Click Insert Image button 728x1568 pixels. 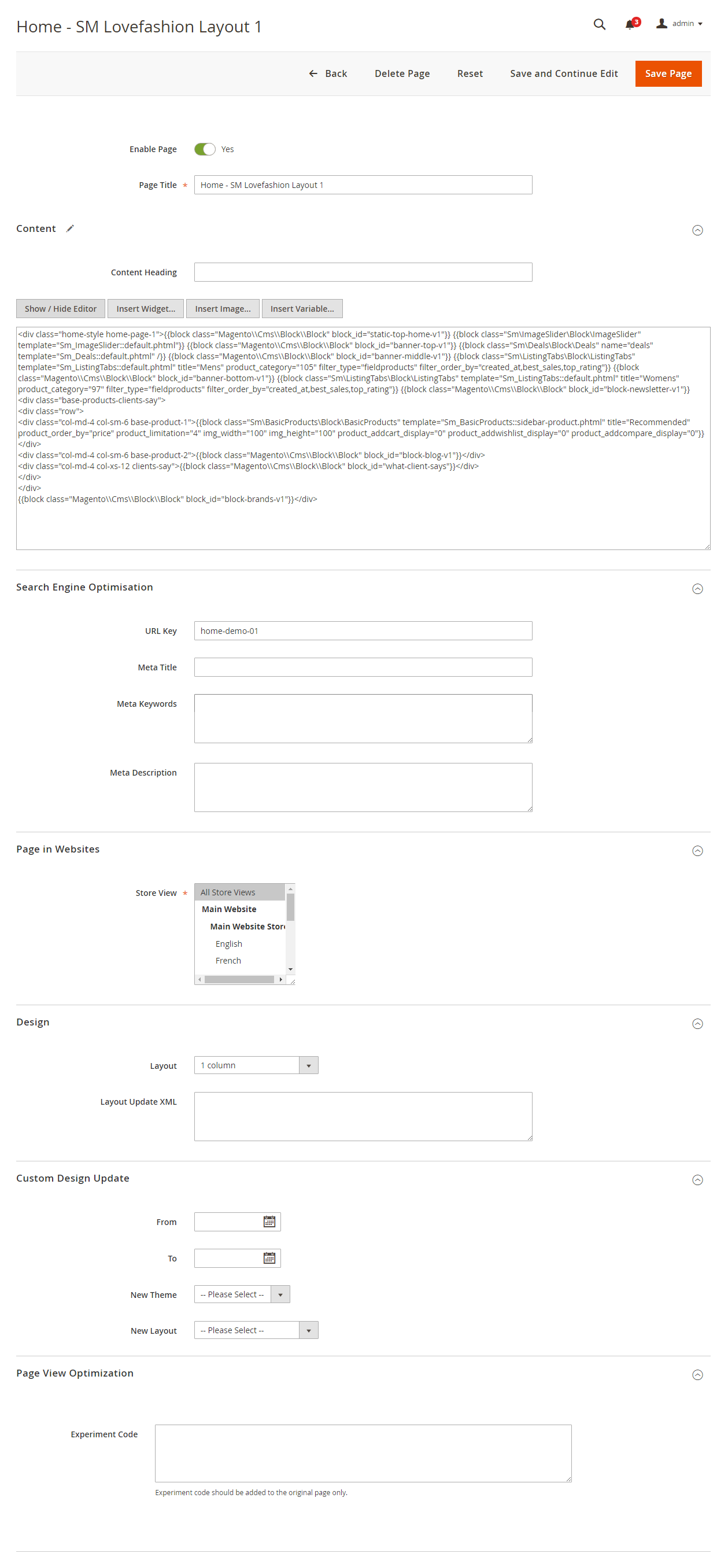point(223,309)
